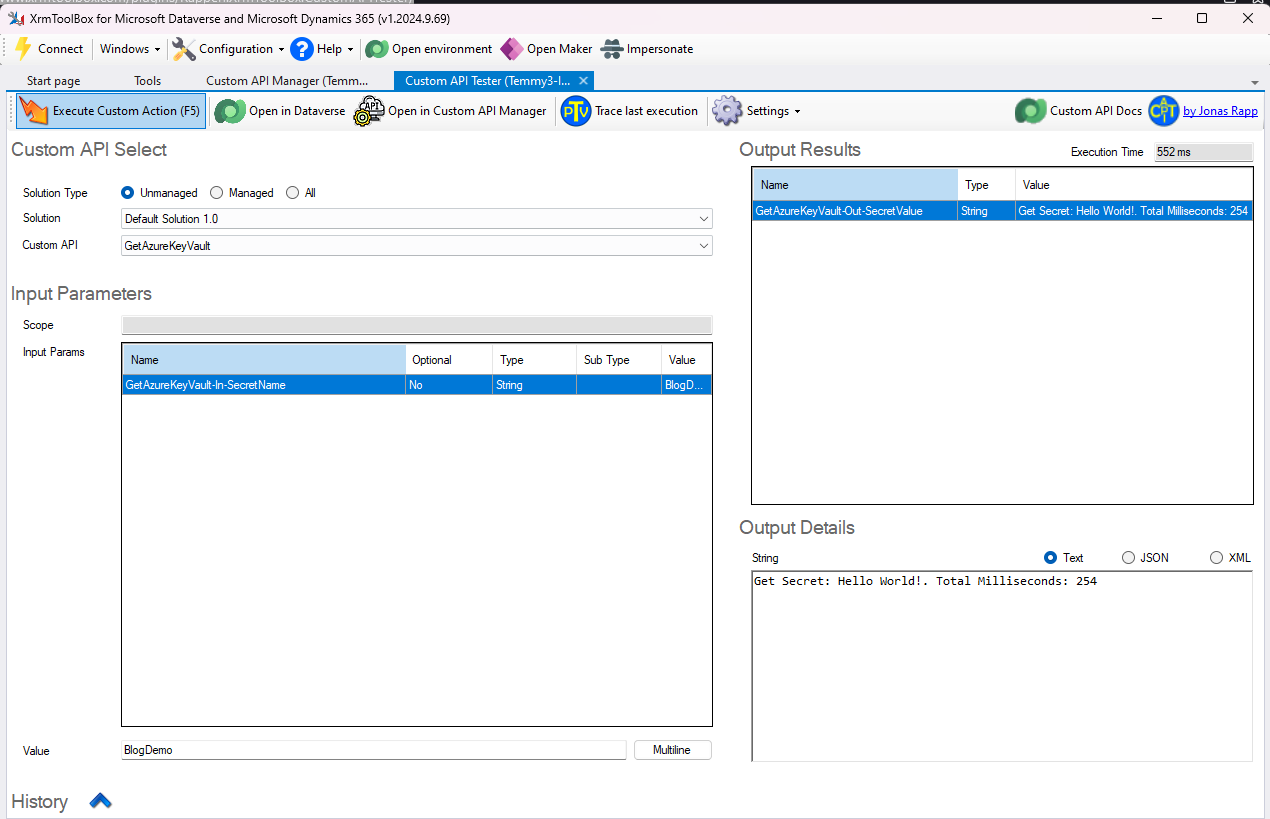Select the Managed solution type radio

coord(216,193)
